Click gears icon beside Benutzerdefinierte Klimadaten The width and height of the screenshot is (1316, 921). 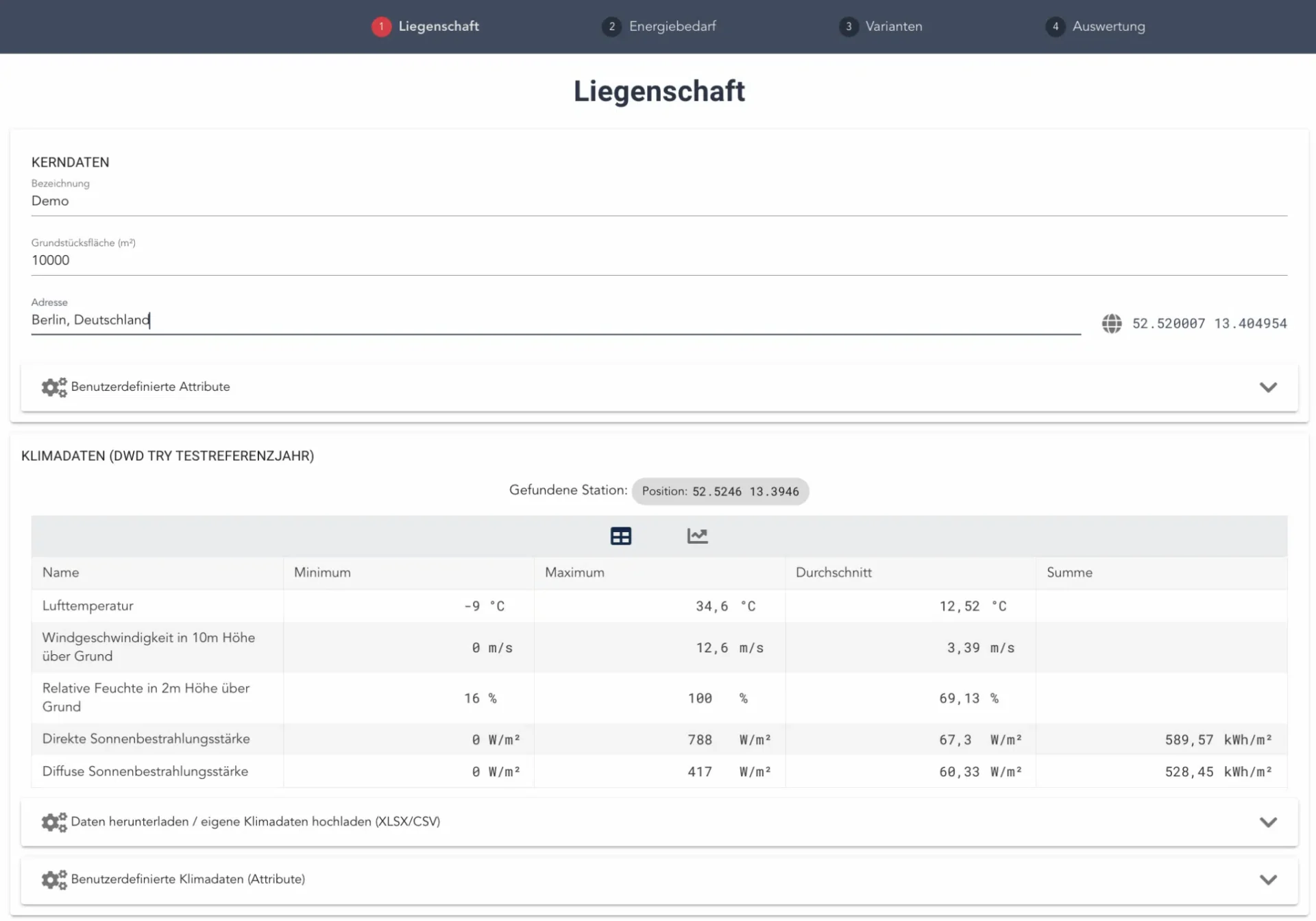point(54,879)
